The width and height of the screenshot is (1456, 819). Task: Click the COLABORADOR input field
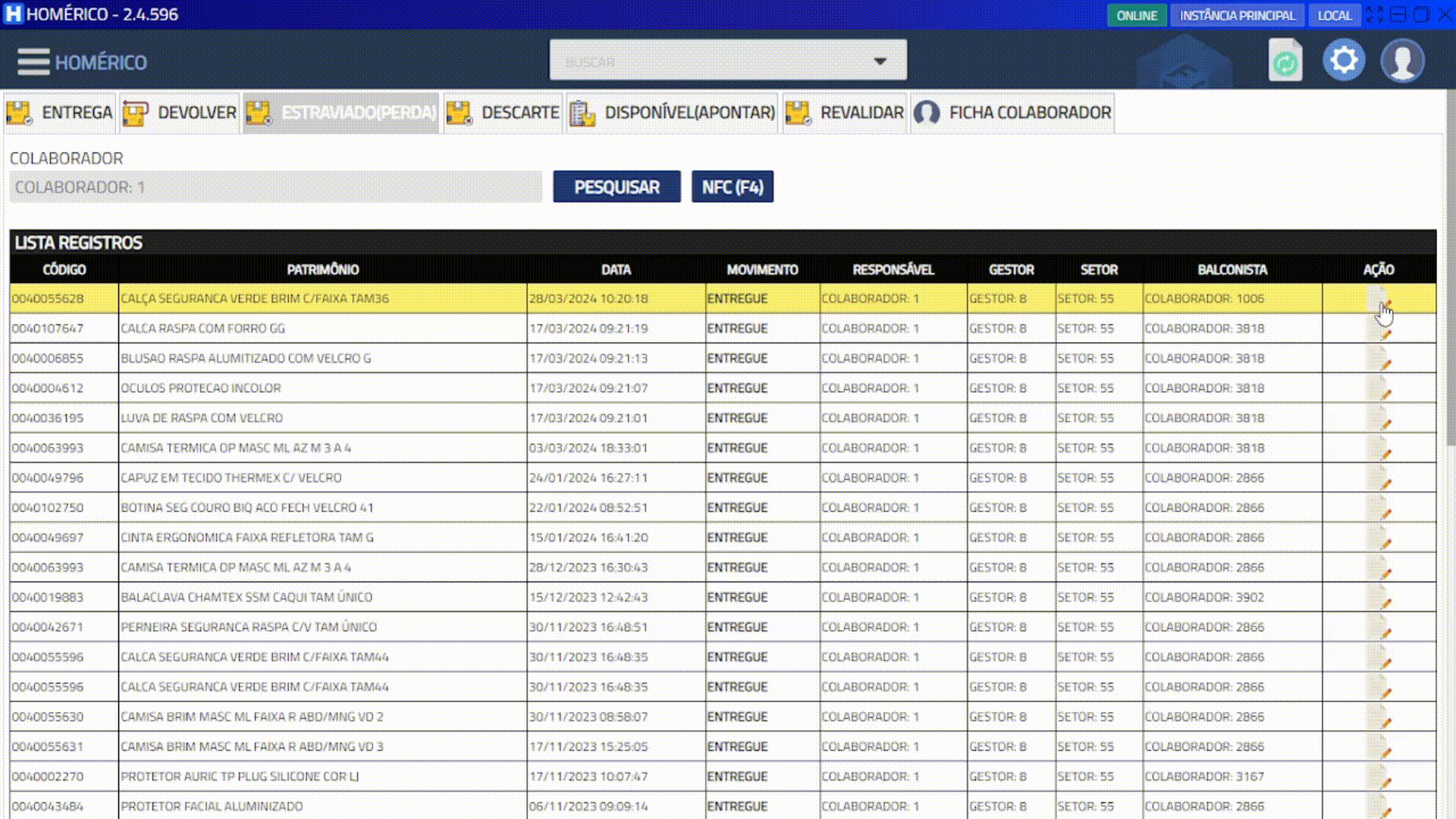(275, 187)
